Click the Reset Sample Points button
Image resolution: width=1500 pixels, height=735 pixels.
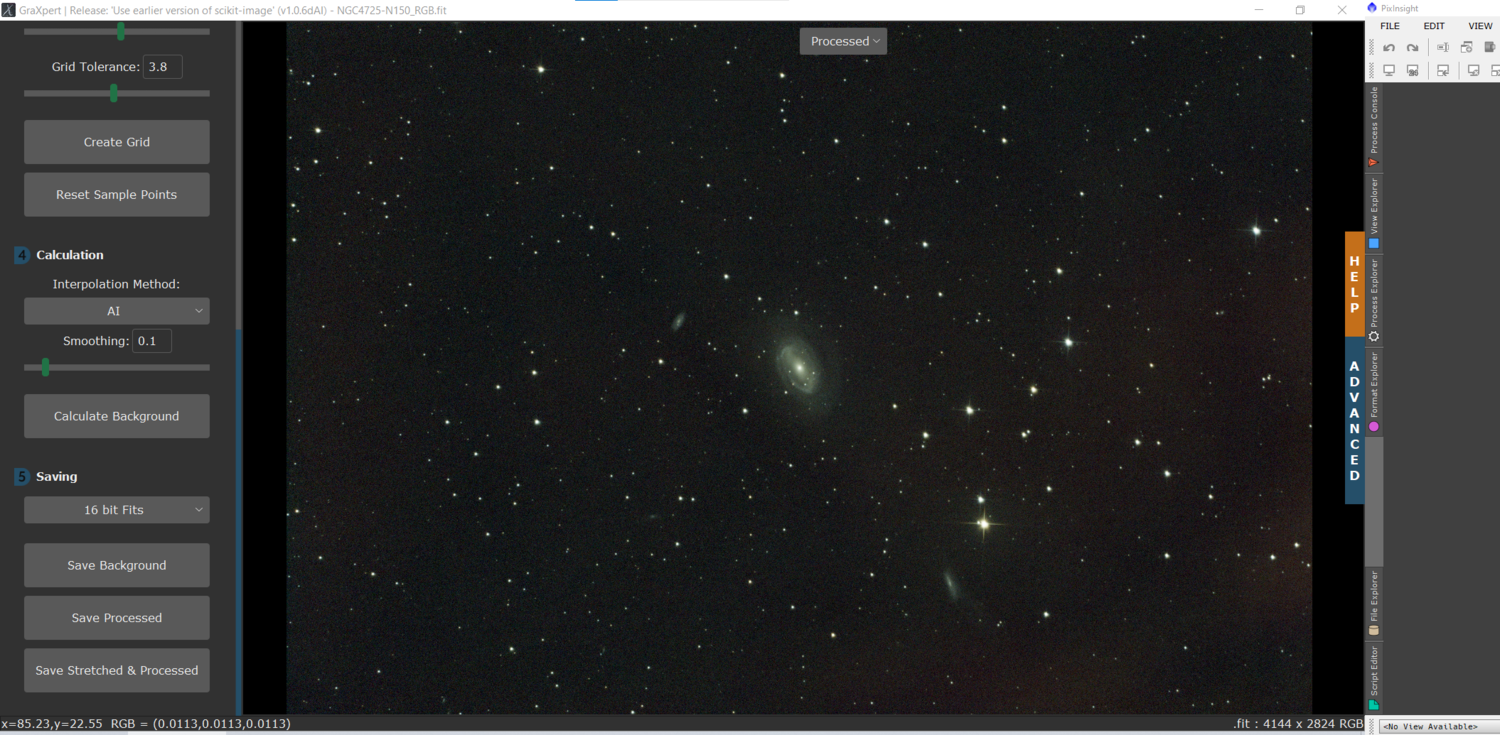(117, 195)
